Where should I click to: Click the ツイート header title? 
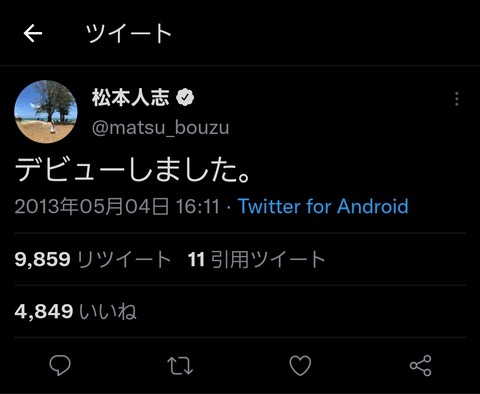[128, 33]
